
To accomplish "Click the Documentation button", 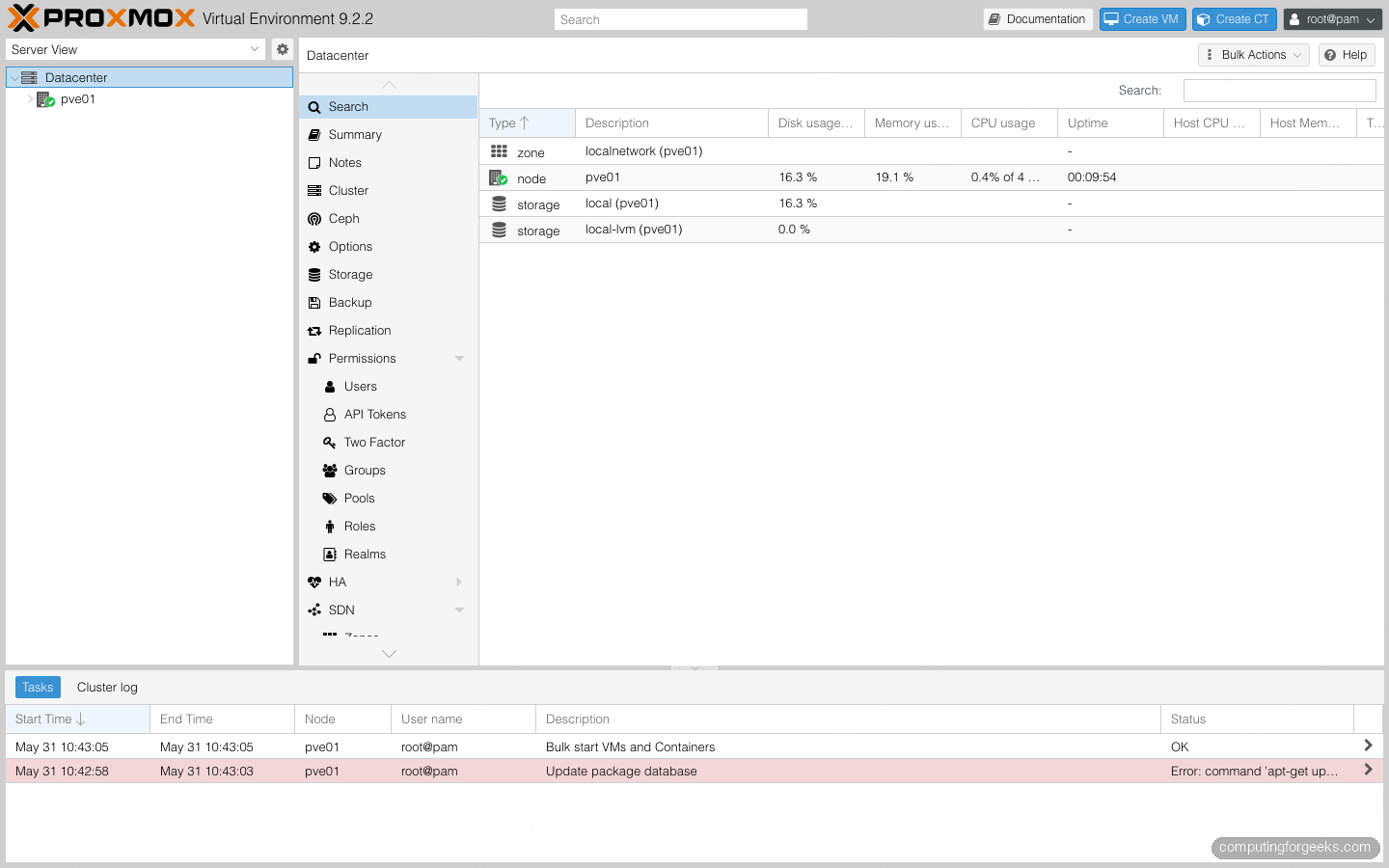I will point(1038,19).
